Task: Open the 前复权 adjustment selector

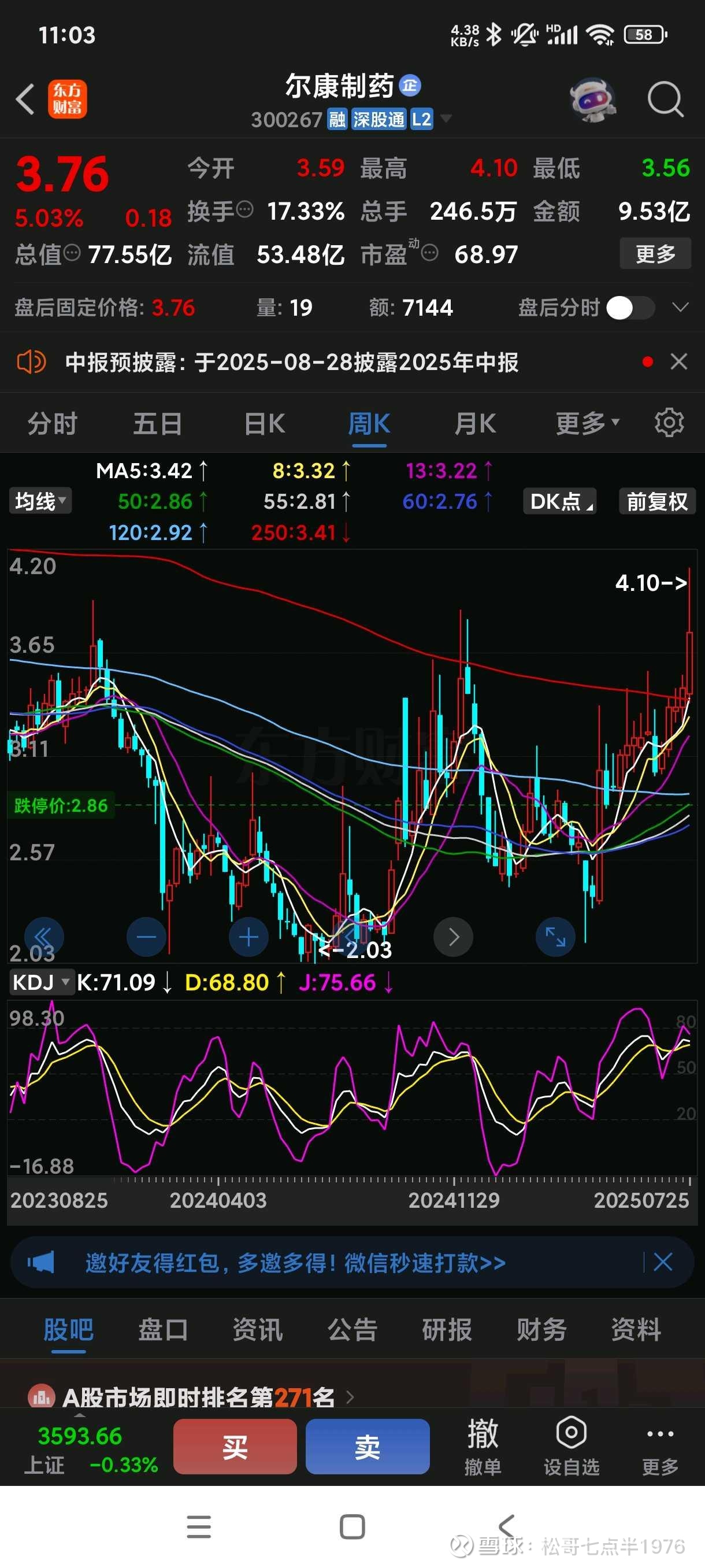Action: click(x=657, y=501)
